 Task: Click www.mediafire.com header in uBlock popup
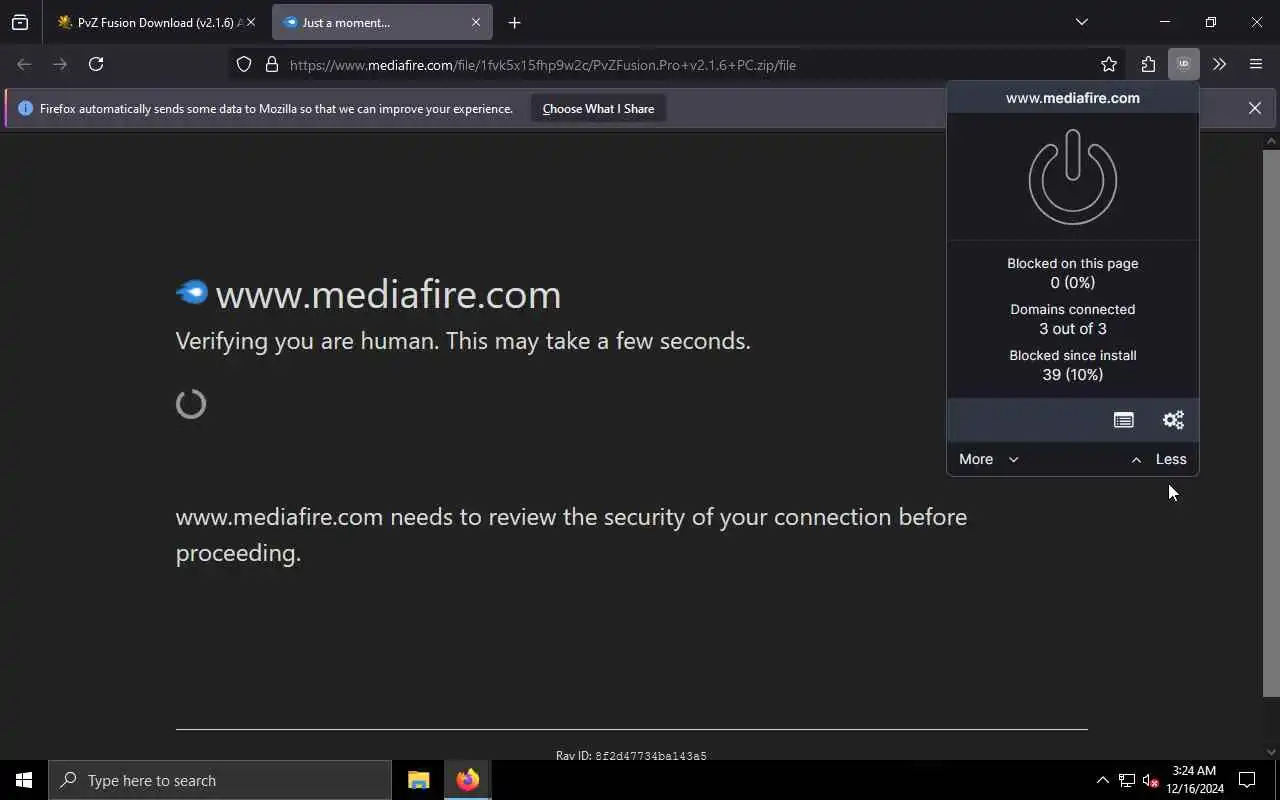(1072, 98)
